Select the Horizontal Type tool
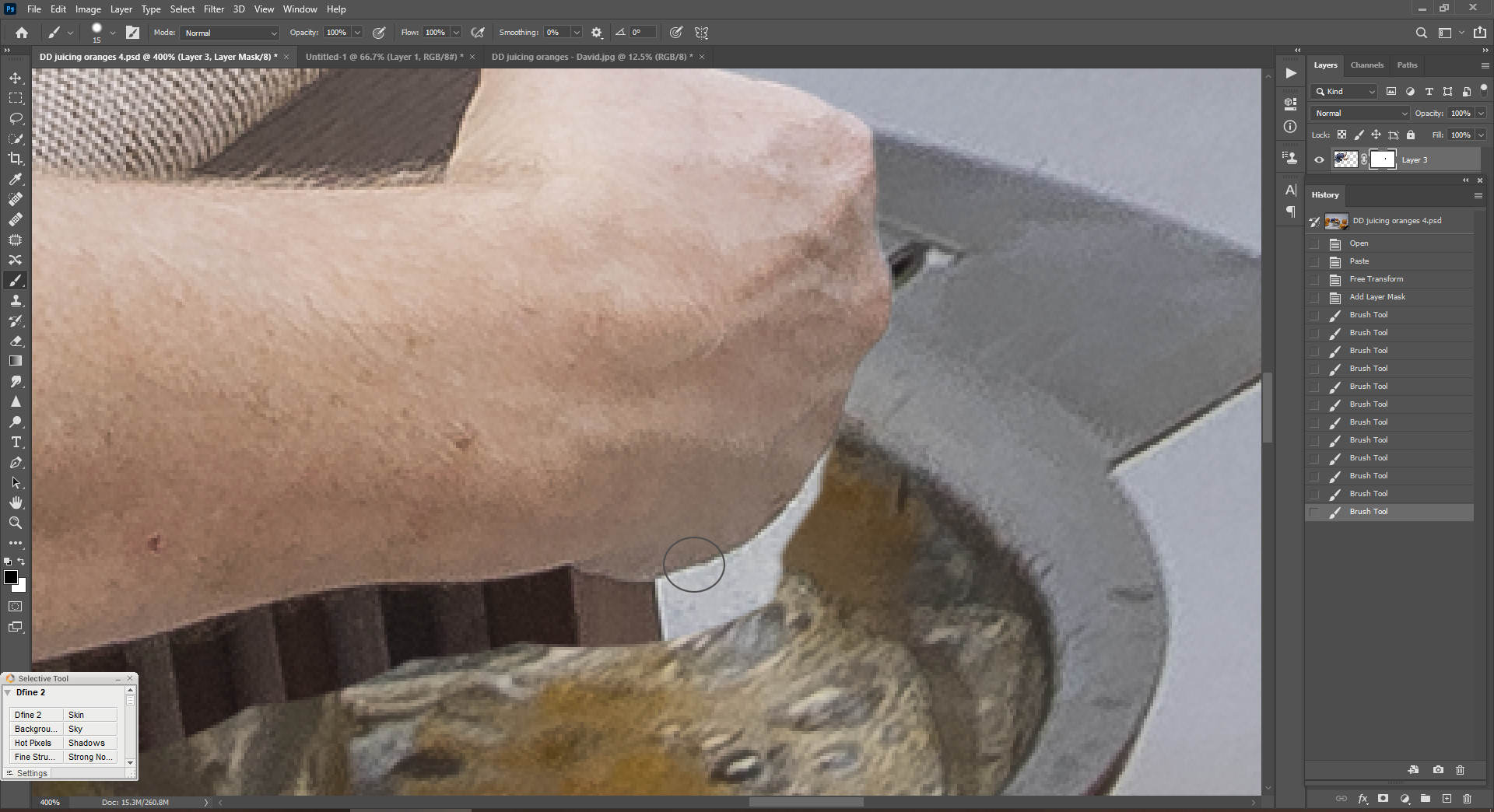1494x812 pixels. (x=16, y=442)
